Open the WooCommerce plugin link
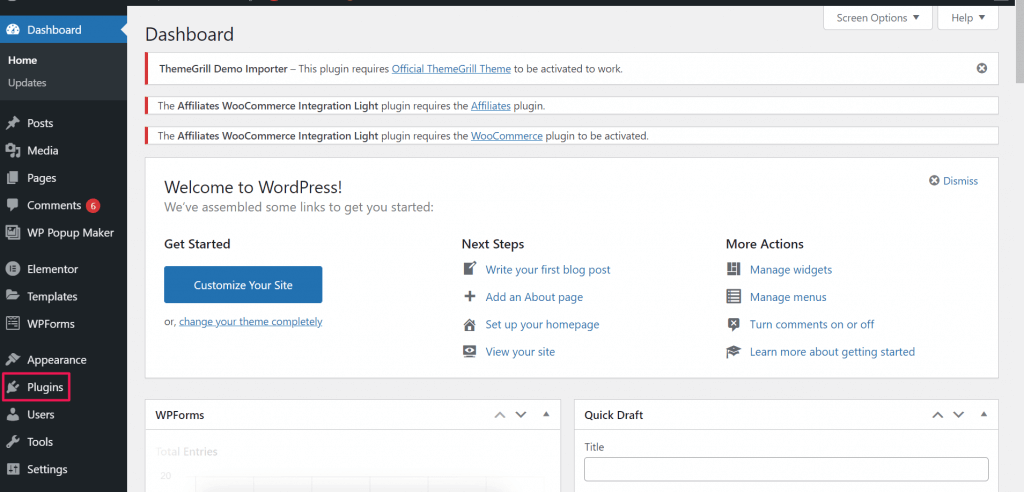This screenshot has width=1024, height=492. 507,136
